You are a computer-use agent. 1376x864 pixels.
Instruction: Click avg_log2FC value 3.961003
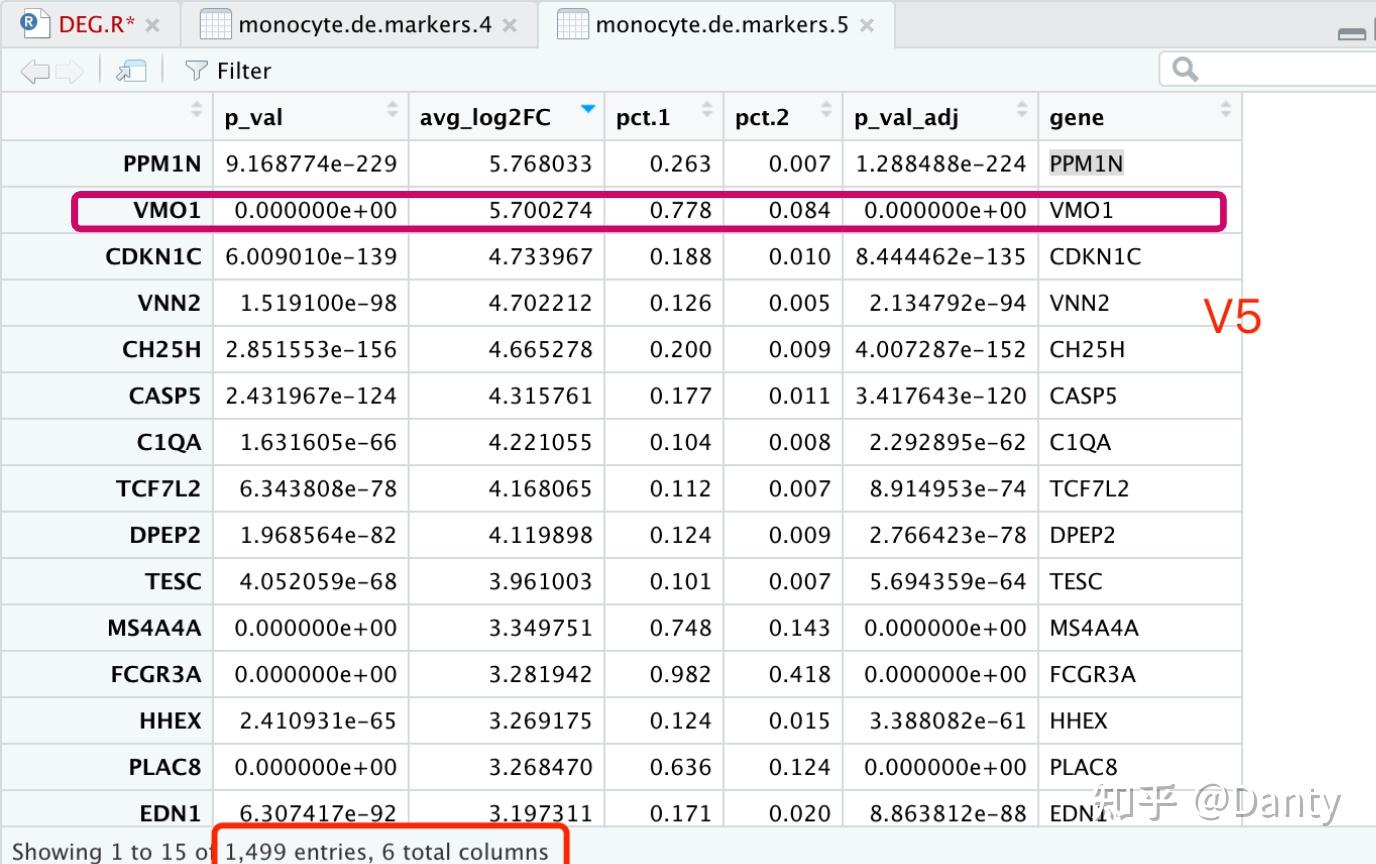[x=540, y=582]
